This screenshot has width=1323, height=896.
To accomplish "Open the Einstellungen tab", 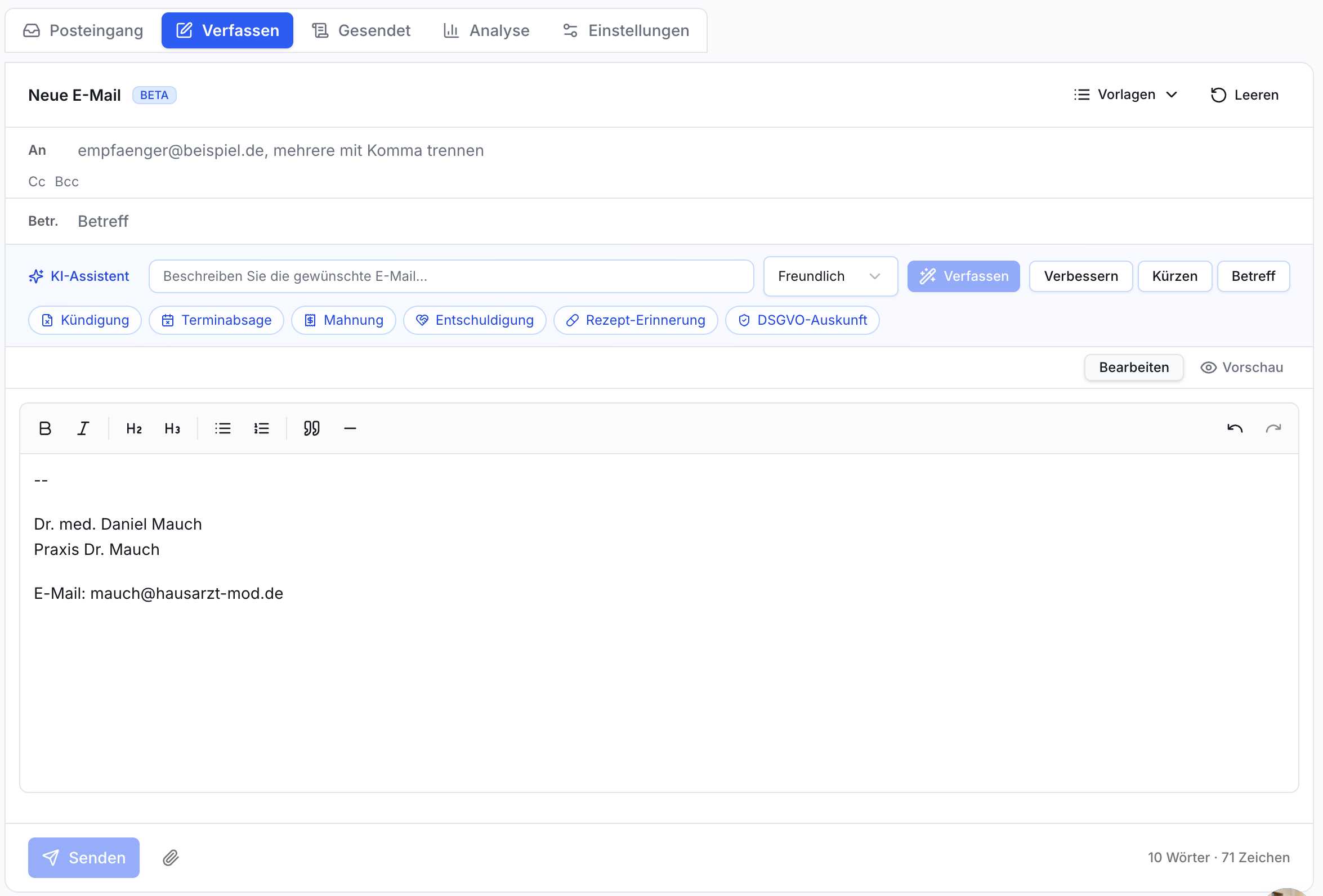I will pyautogui.click(x=626, y=30).
